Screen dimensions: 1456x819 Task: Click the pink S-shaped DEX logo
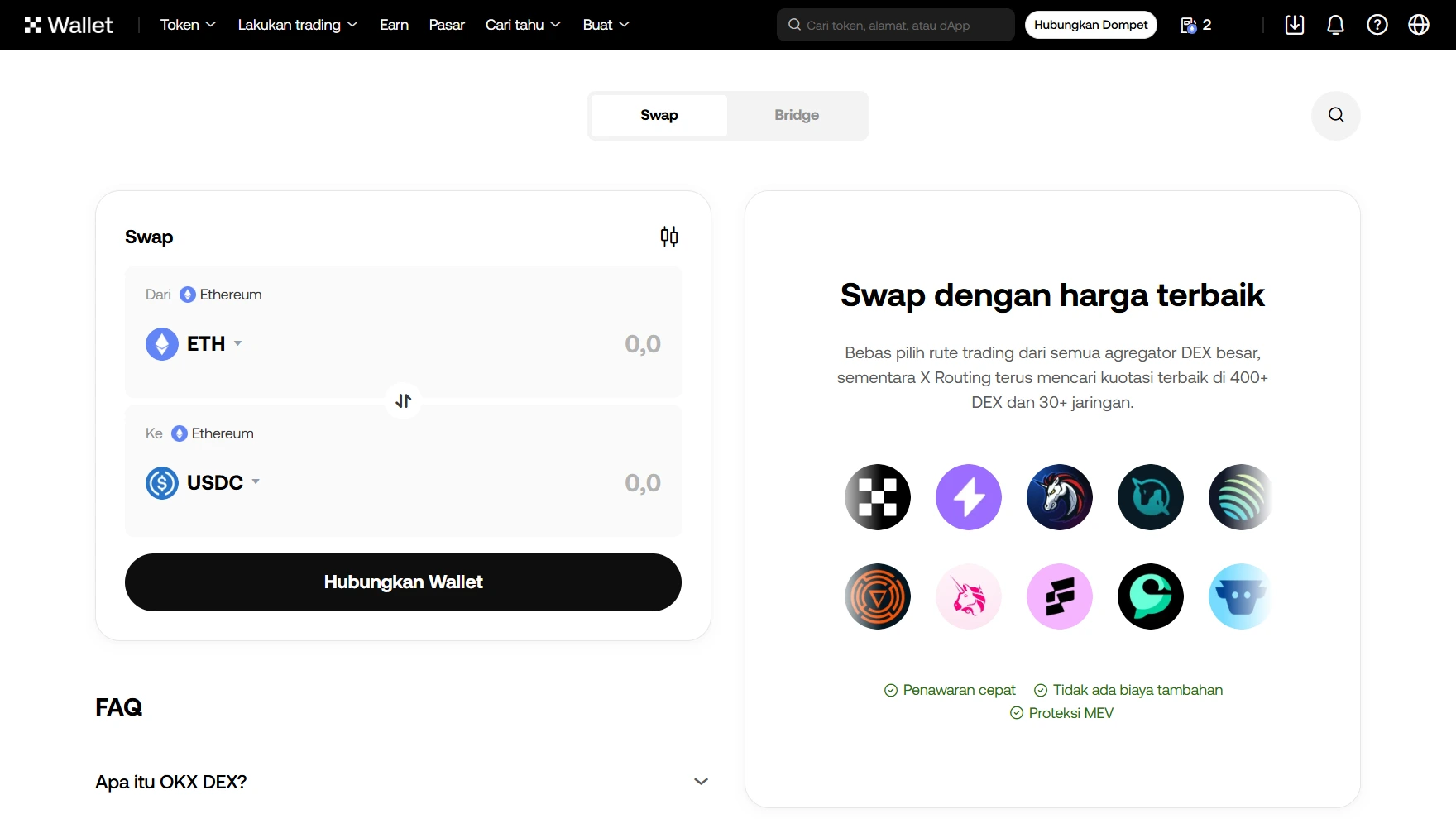(x=1060, y=596)
